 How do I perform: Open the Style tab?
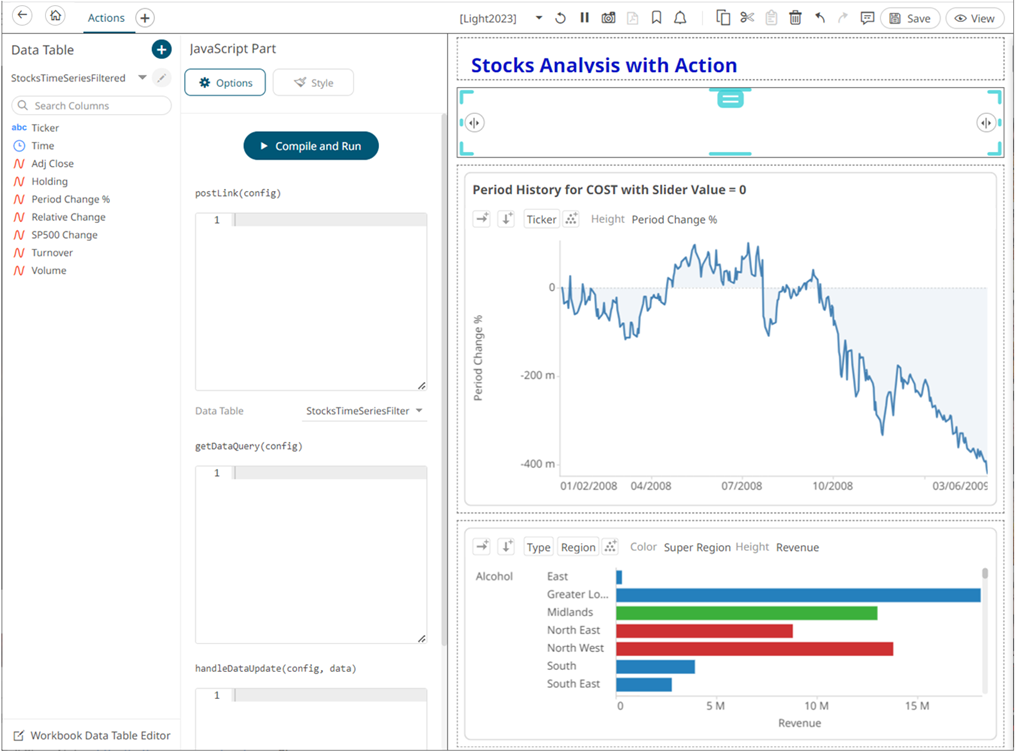point(313,83)
